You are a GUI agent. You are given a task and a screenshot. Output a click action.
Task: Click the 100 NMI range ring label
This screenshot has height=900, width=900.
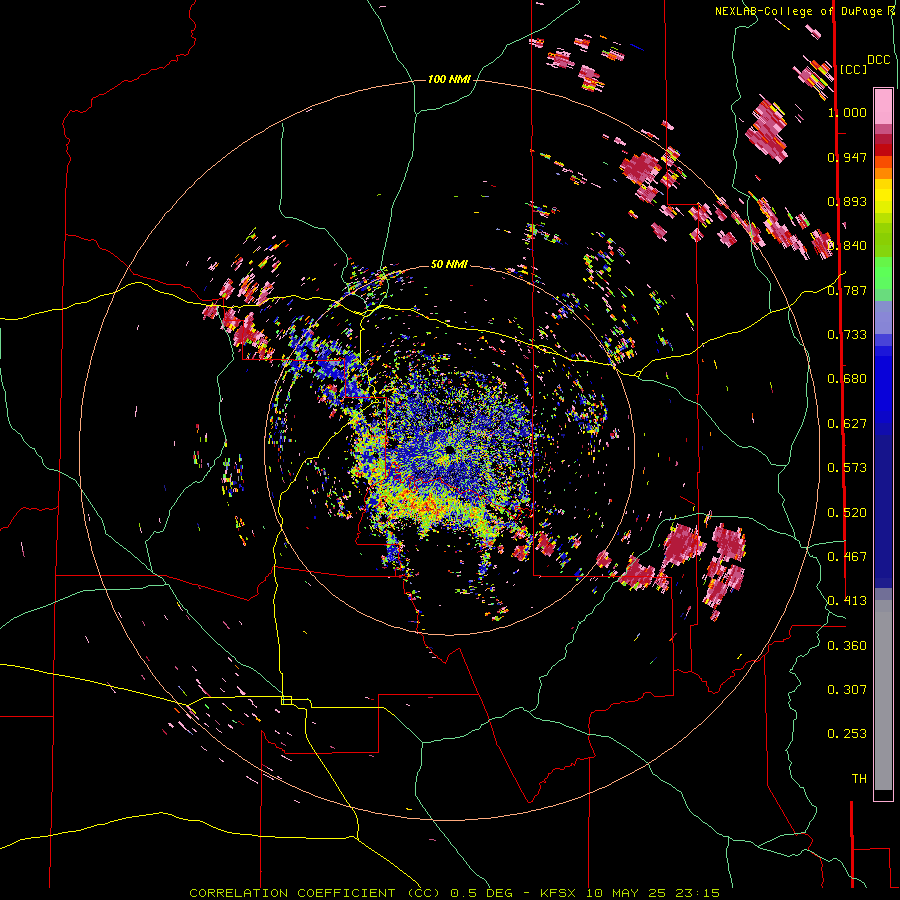(x=449, y=79)
